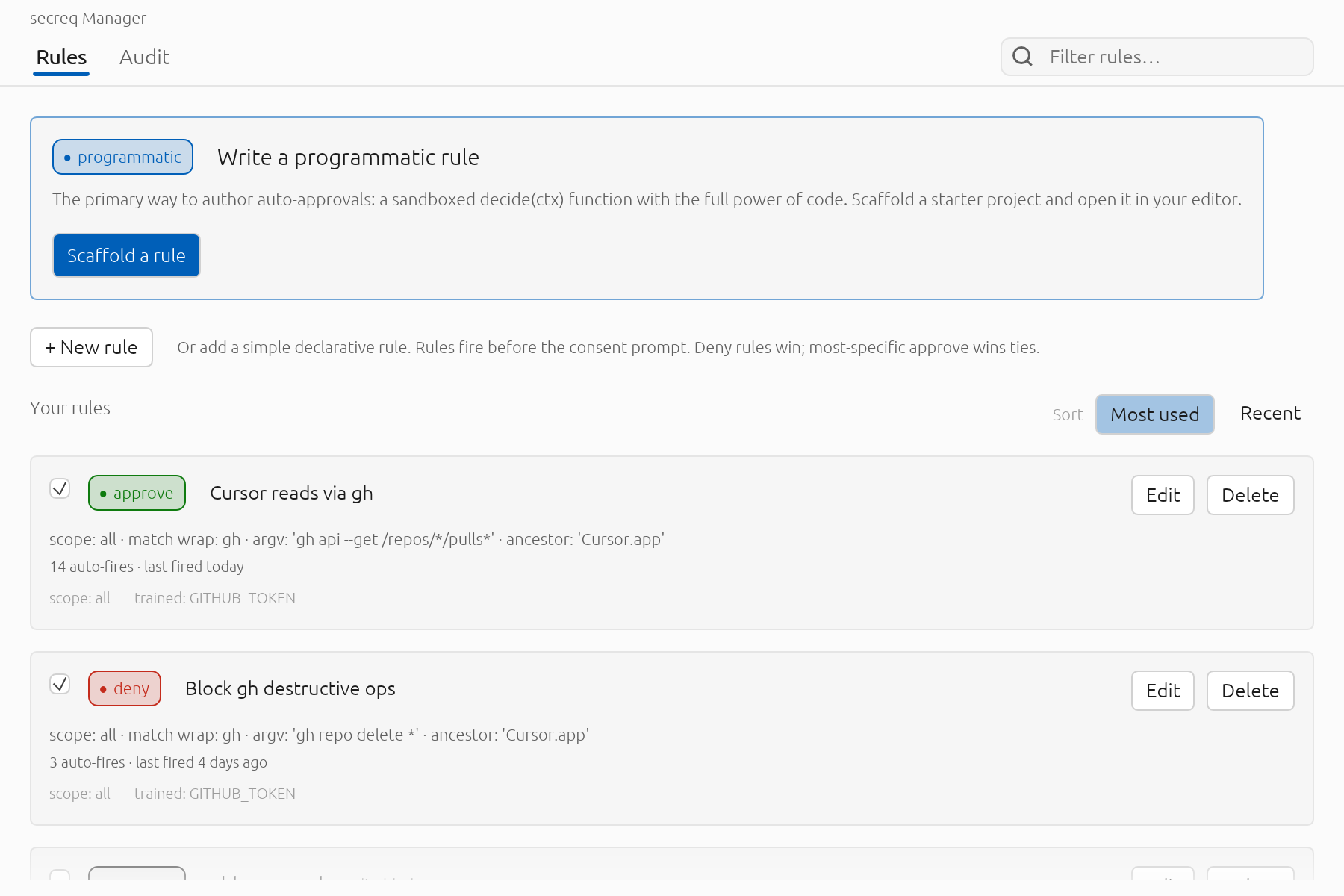The image size is (1344, 896).
Task: Sort rules by Most used
Action: (x=1154, y=414)
